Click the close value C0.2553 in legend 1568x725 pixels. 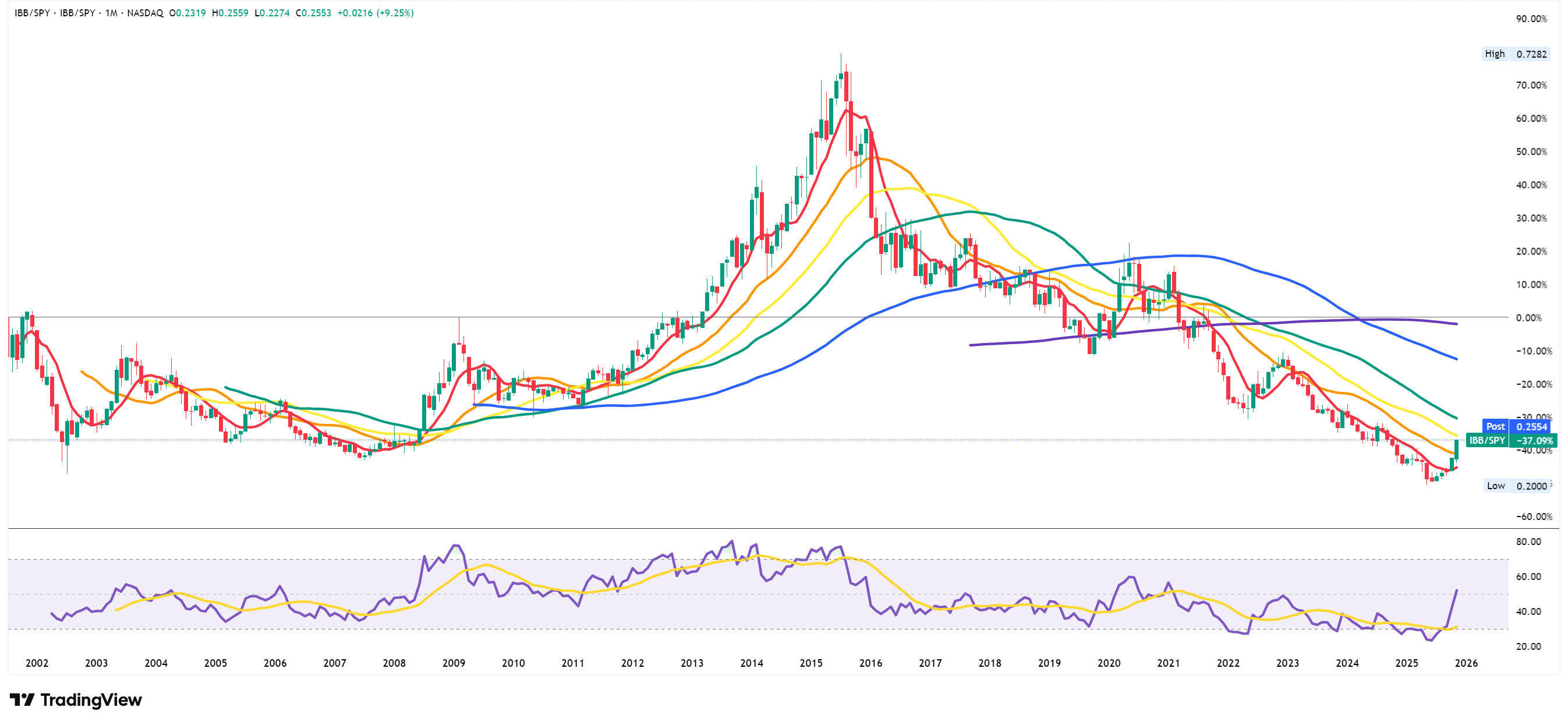313,13
